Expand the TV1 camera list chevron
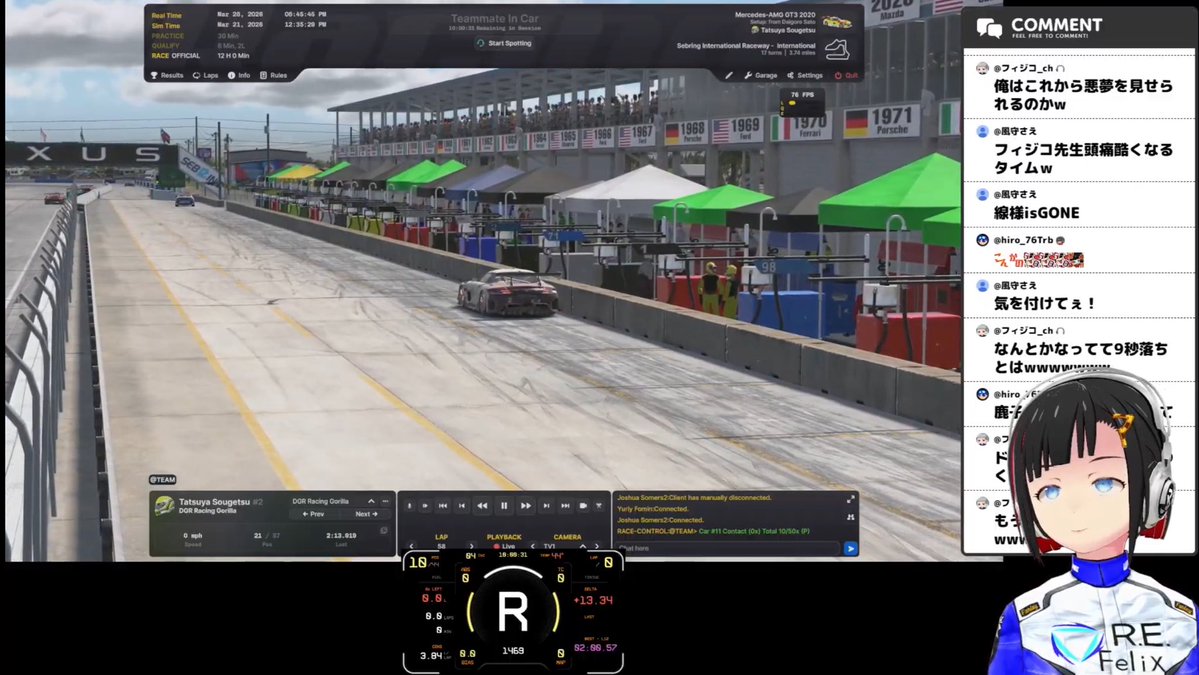 coord(583,547)
